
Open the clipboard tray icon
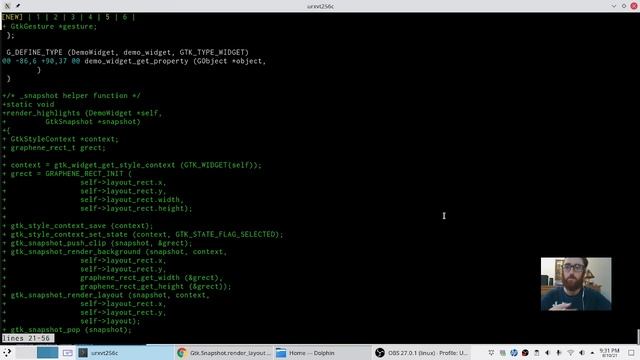point(537,353)
